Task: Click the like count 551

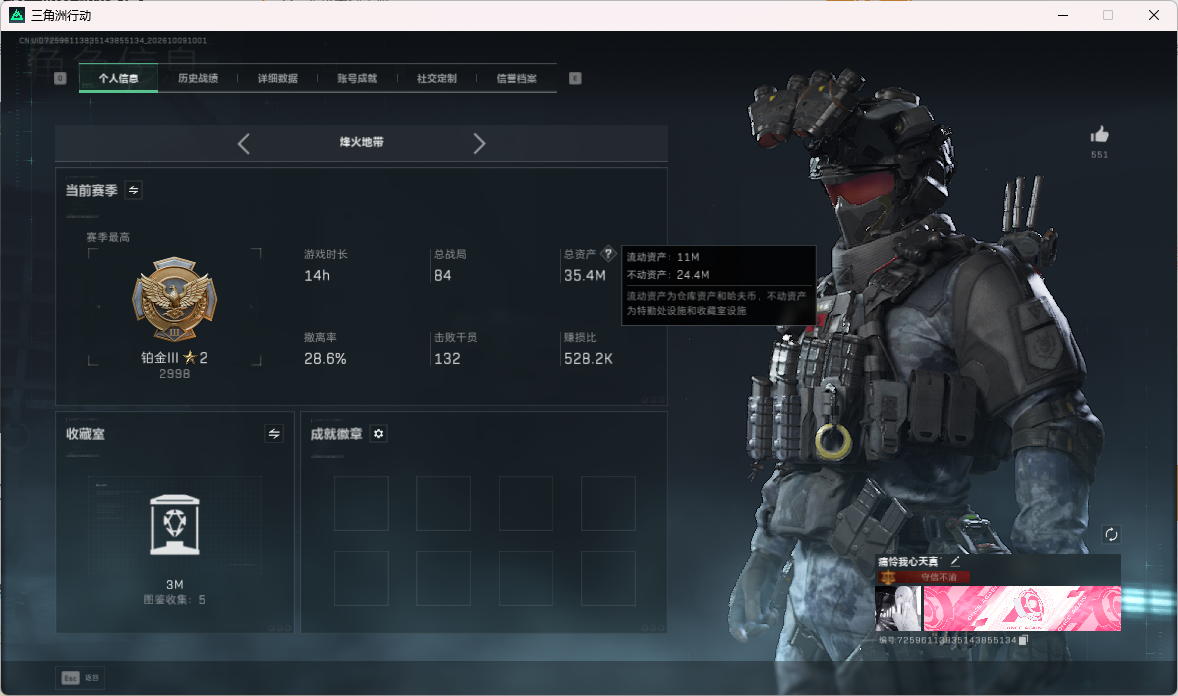Action: tap(1099, 155)
